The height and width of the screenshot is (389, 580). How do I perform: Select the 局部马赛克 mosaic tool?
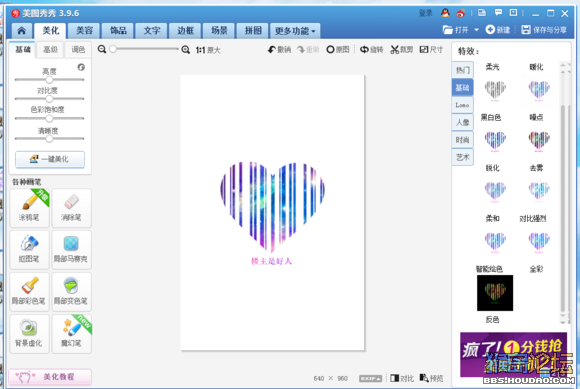pyautogui.click(x=71, y=250)
